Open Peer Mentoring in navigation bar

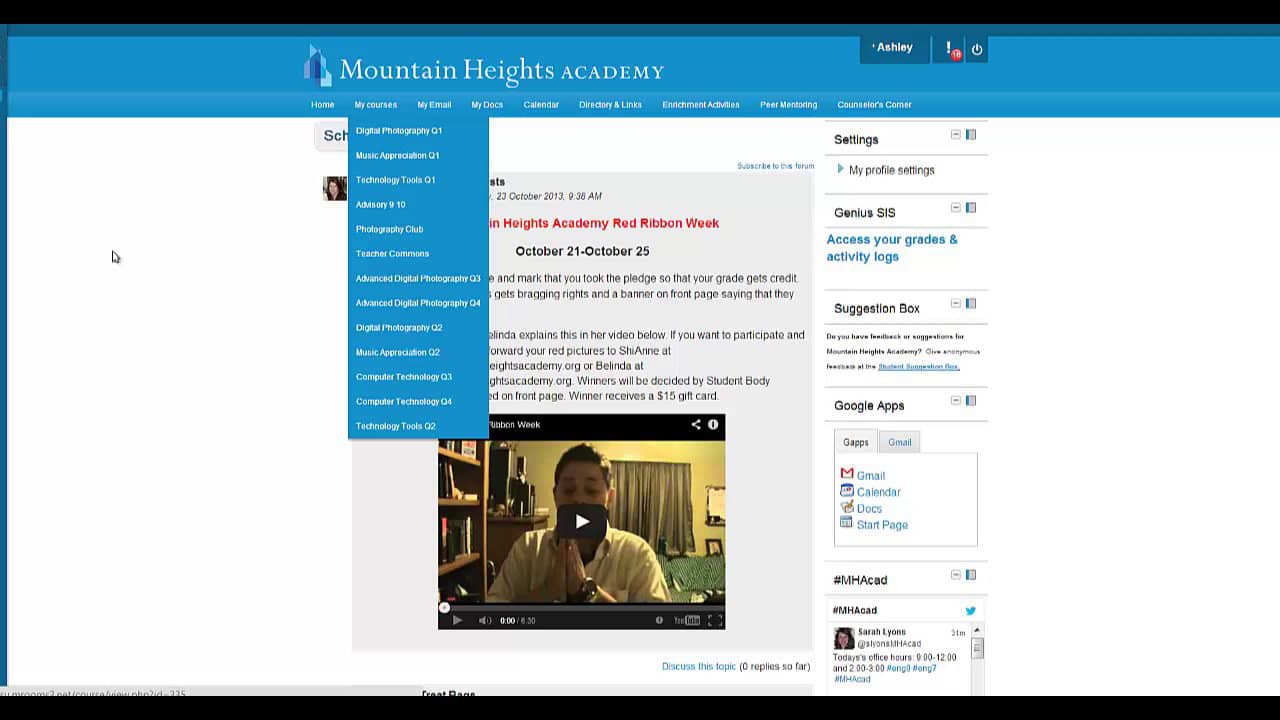[x=788, y=105]
